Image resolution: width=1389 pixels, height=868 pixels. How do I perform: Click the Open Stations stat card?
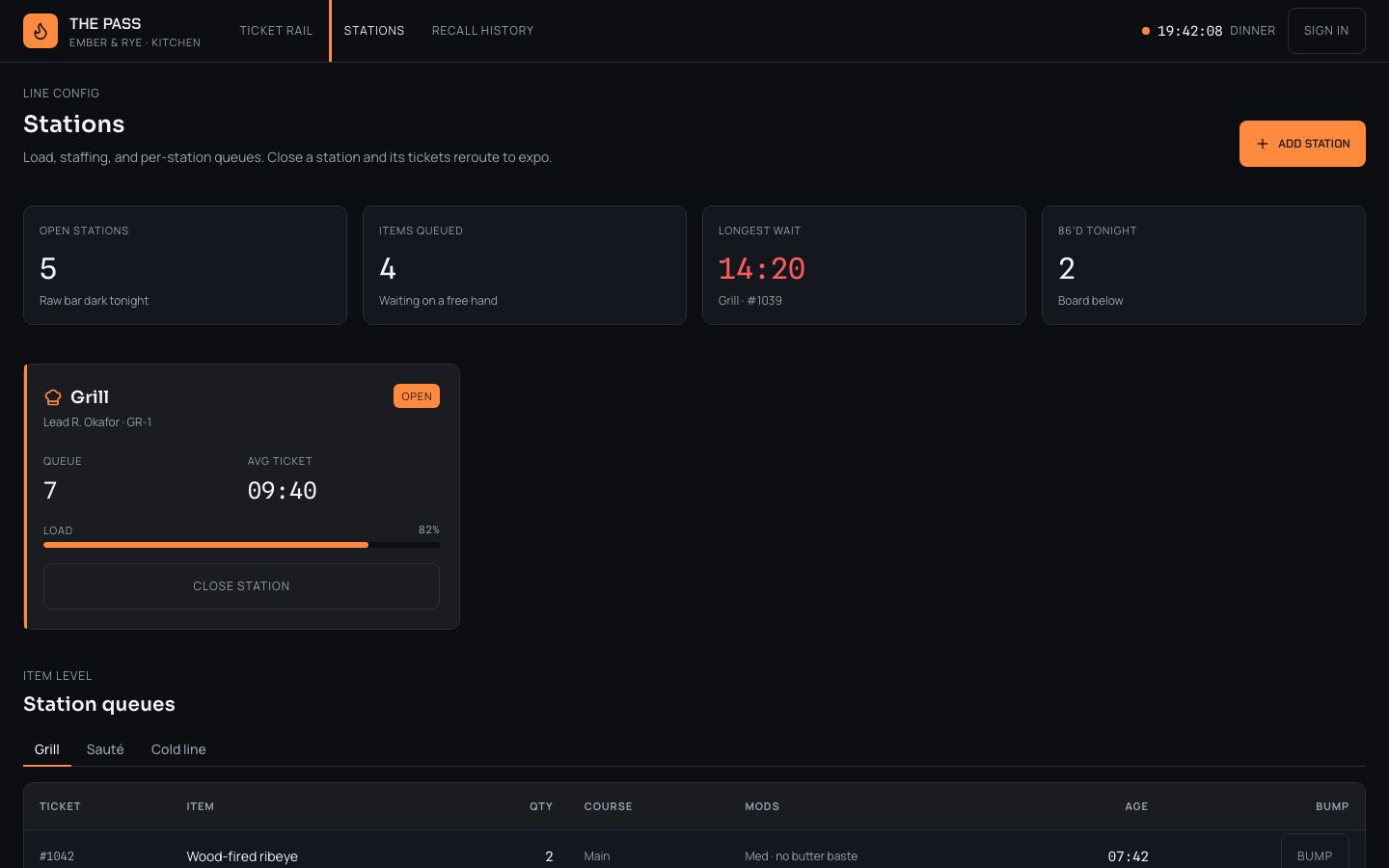[185, 265]
